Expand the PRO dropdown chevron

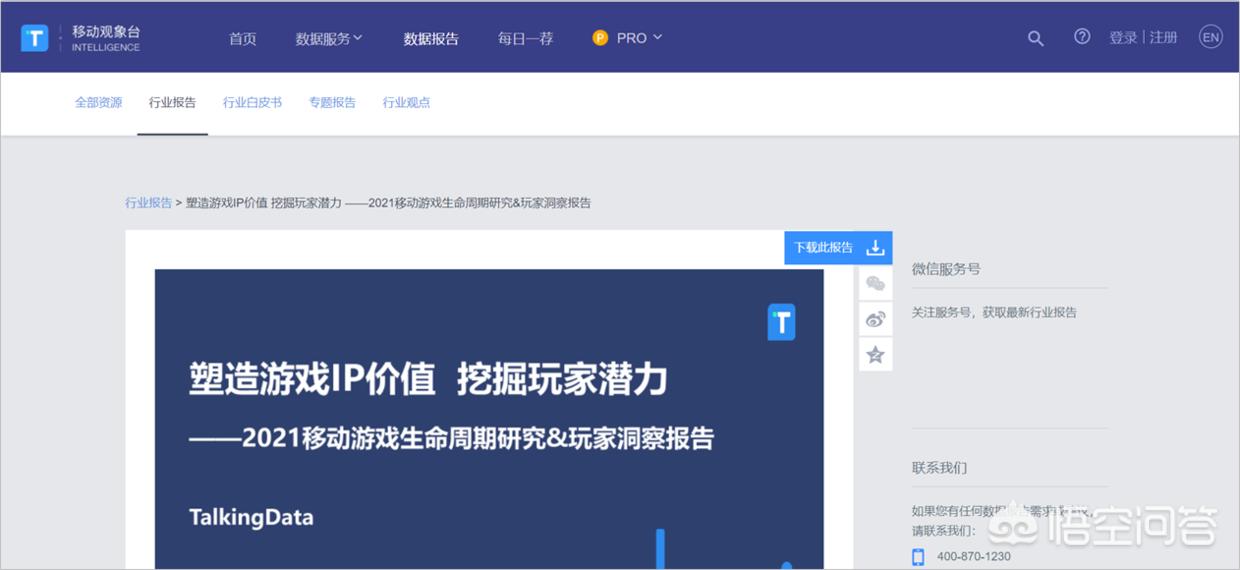[657, 37]
